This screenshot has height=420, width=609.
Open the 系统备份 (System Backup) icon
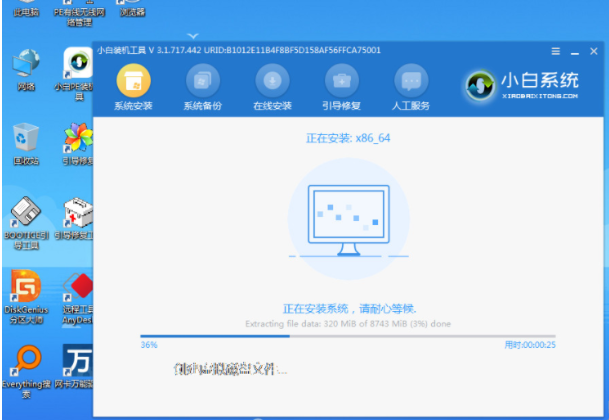pyautogui.click(x=201, y=80)
